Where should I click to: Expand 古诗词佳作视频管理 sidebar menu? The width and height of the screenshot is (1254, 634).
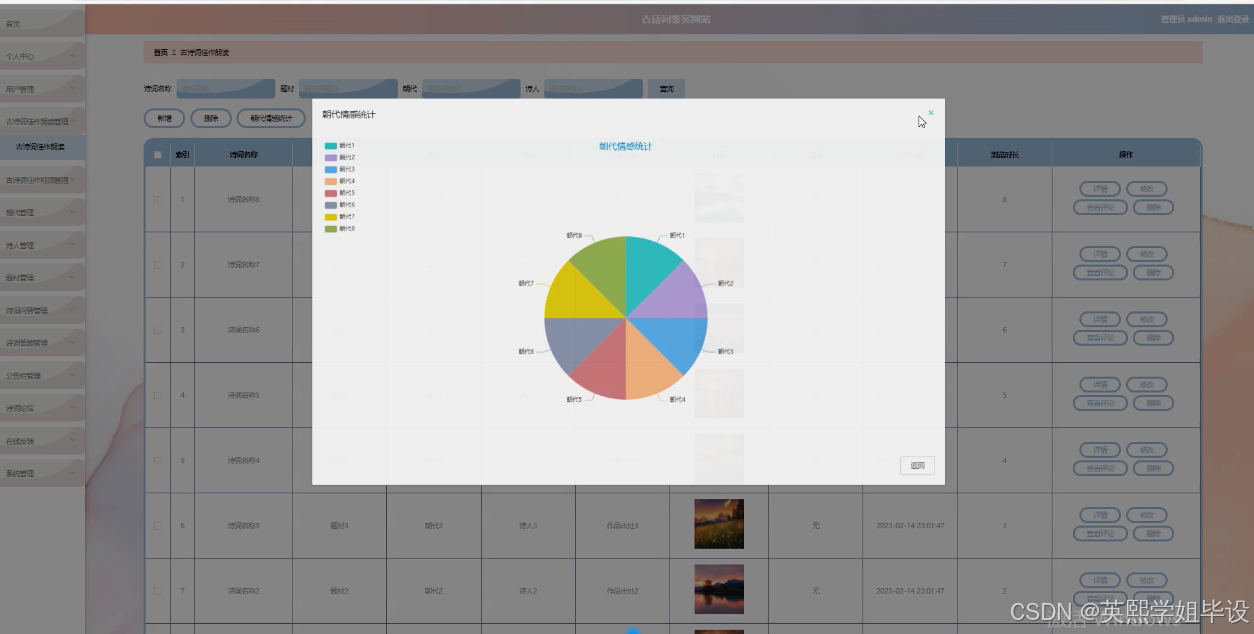tap(42, 180)
